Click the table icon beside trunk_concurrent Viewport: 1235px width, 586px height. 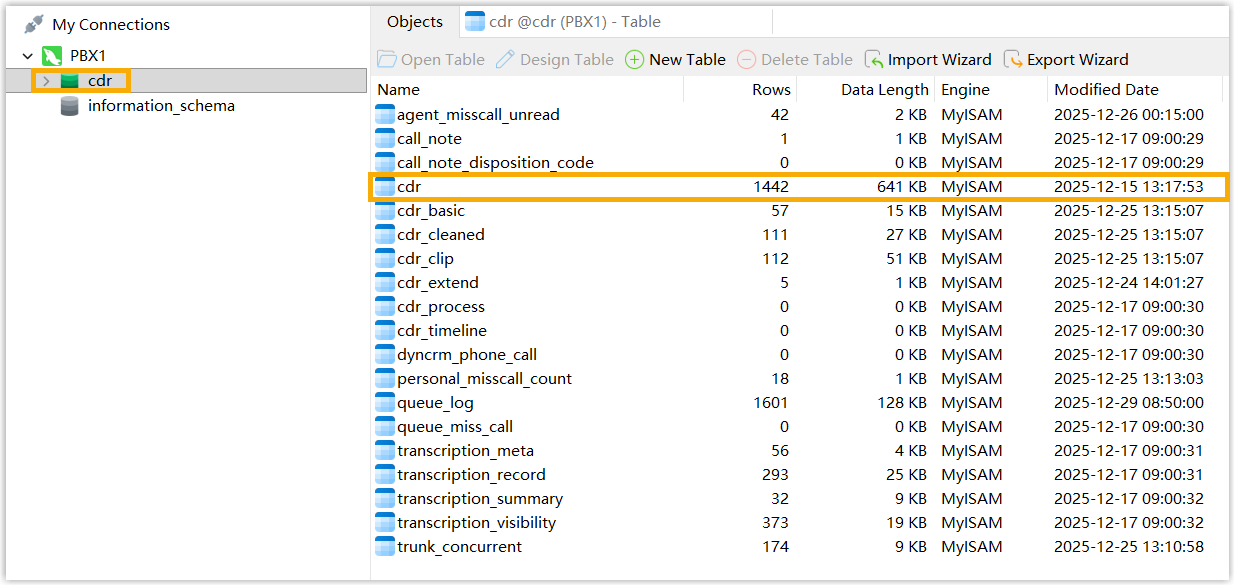tap(385, 547)
